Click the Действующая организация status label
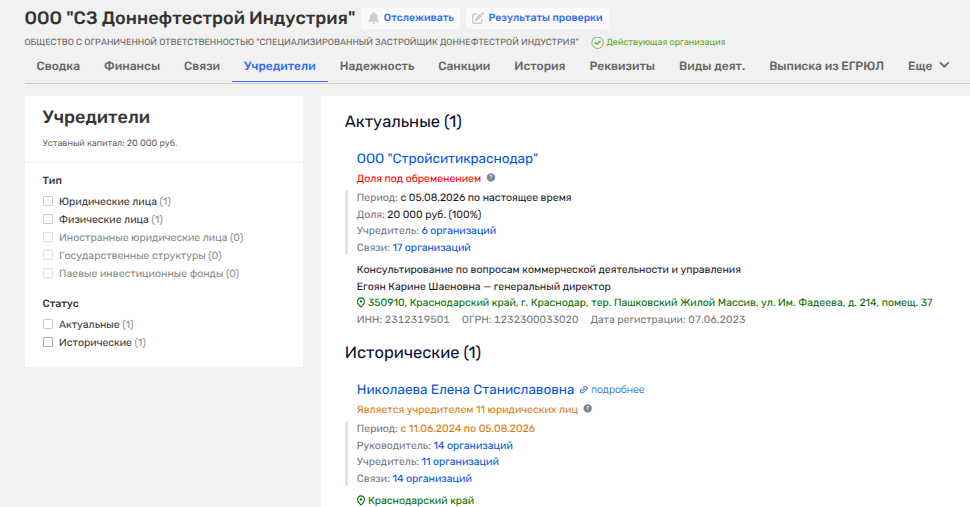 [x=666, y=43]
